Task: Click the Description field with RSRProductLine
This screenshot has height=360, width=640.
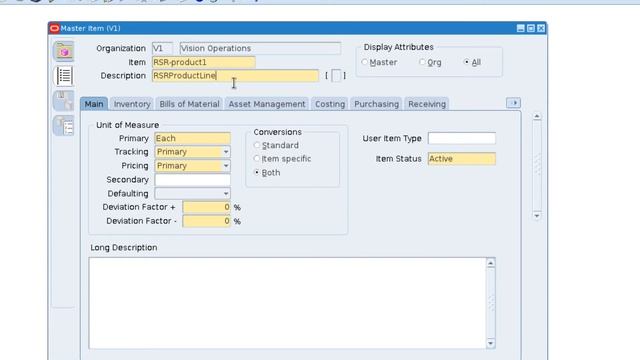Action: [x=236, y=76]
